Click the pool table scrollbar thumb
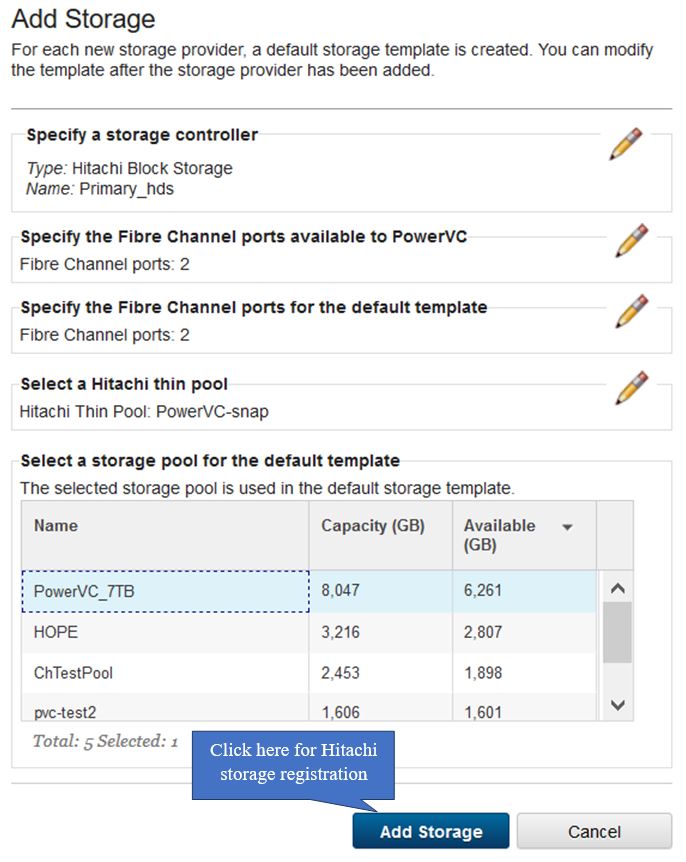Image resolution: width=686 pixels, height=862 pixels. [617, 632]
